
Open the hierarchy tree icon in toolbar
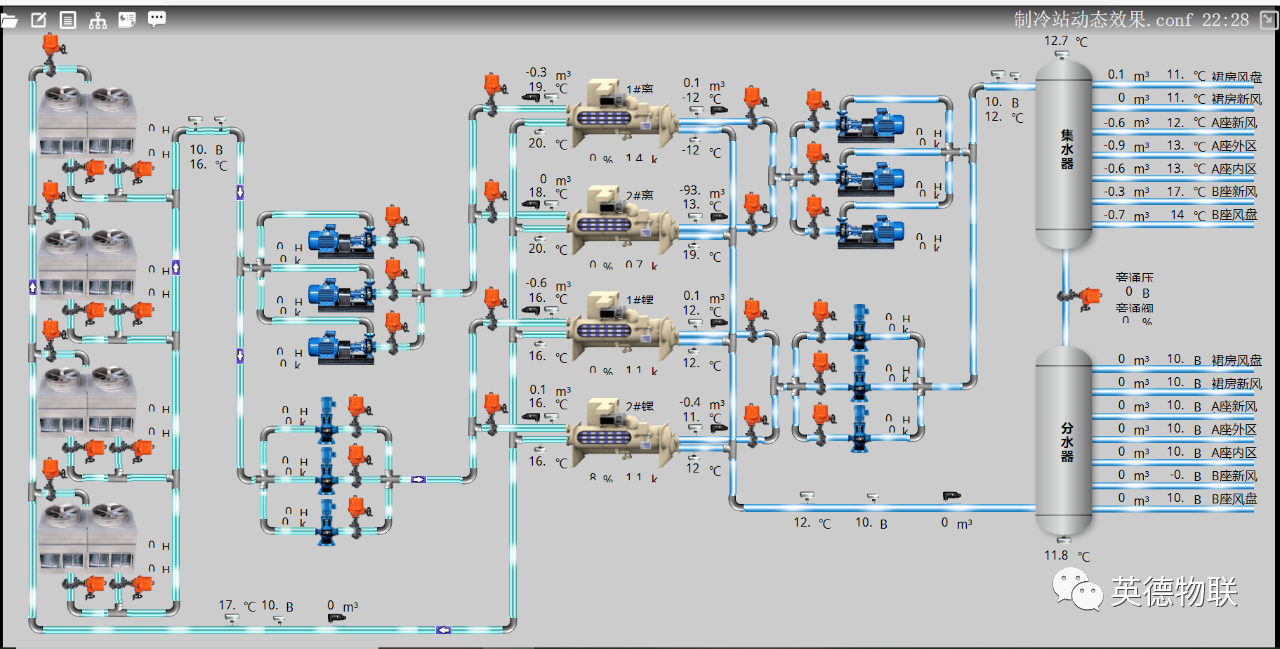point(98,19)
